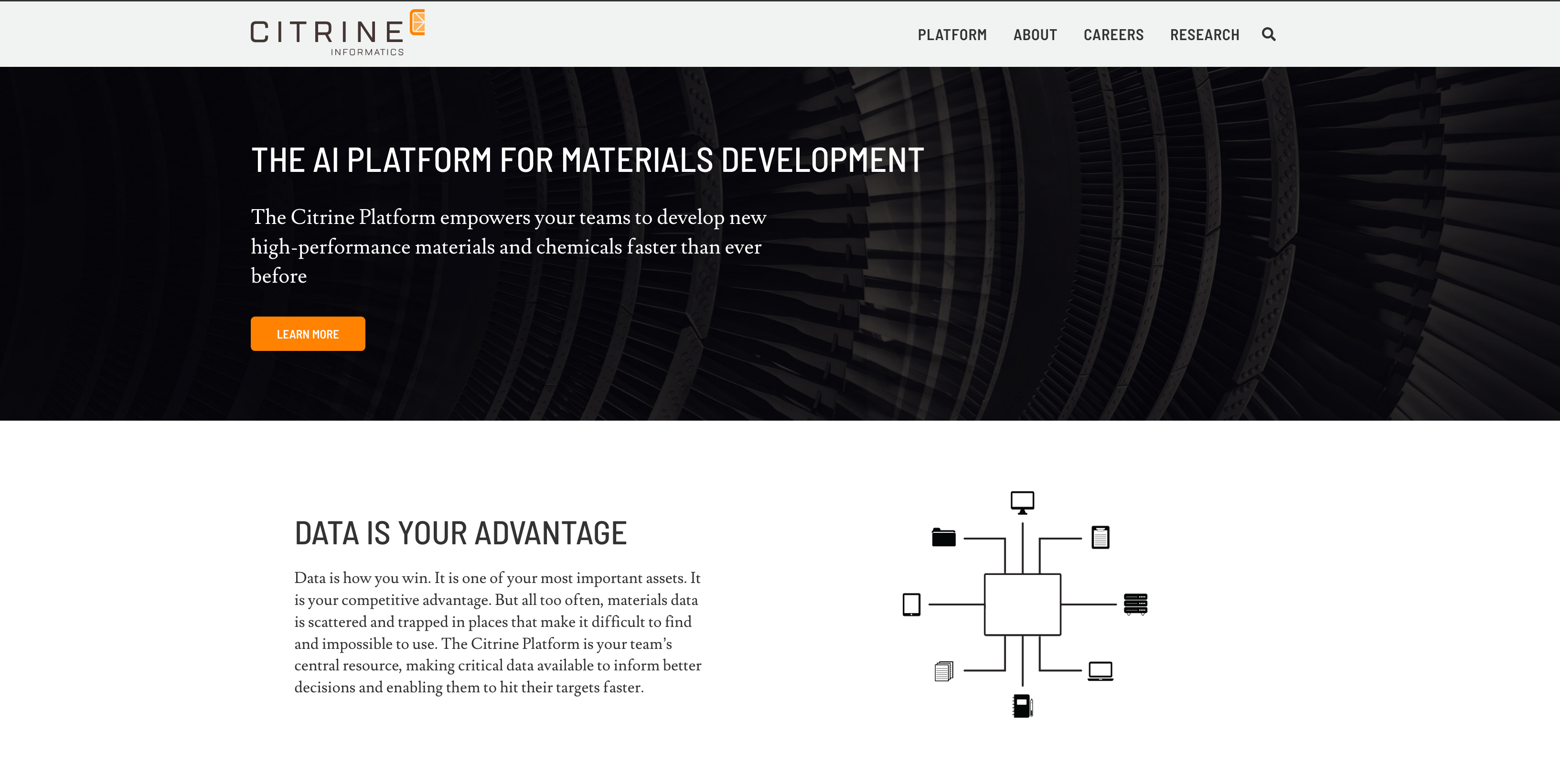Open the About menu item
This screenshot has height=784, width=1560.
[x=1035, y=35]
